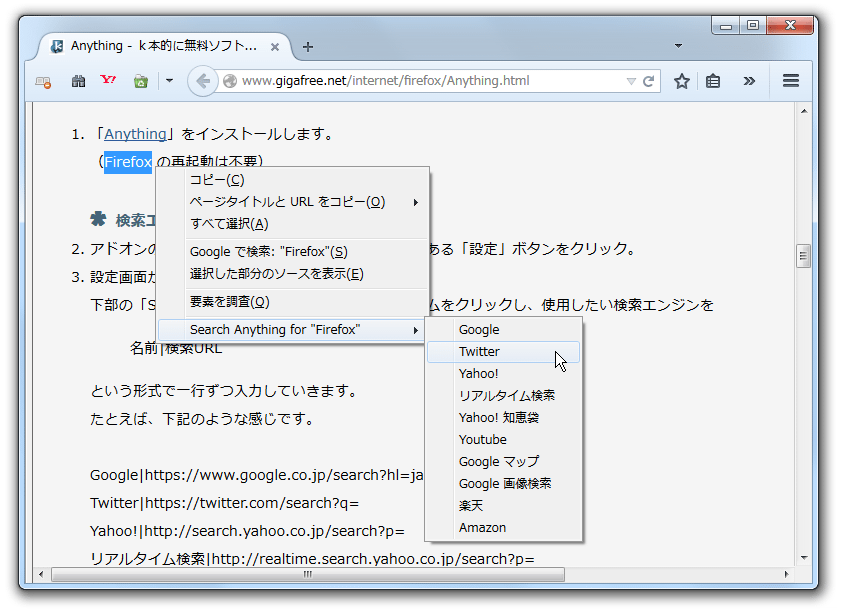Click the binoculars toolbar icon
Image resolution: width=841 pixels, height=611 pixels.
[78, 82]
